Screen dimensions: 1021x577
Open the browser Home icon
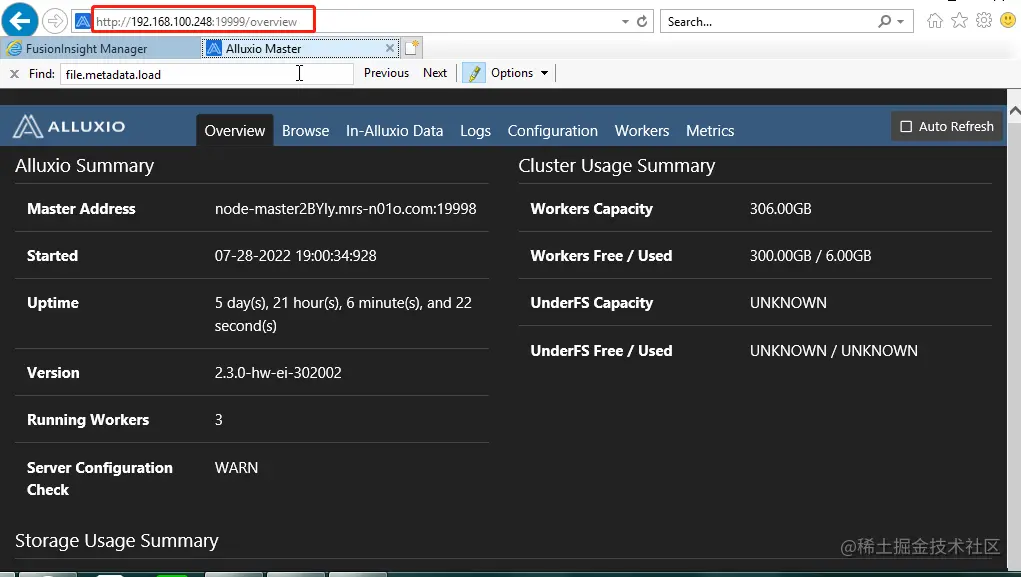[x=935, y=21]
